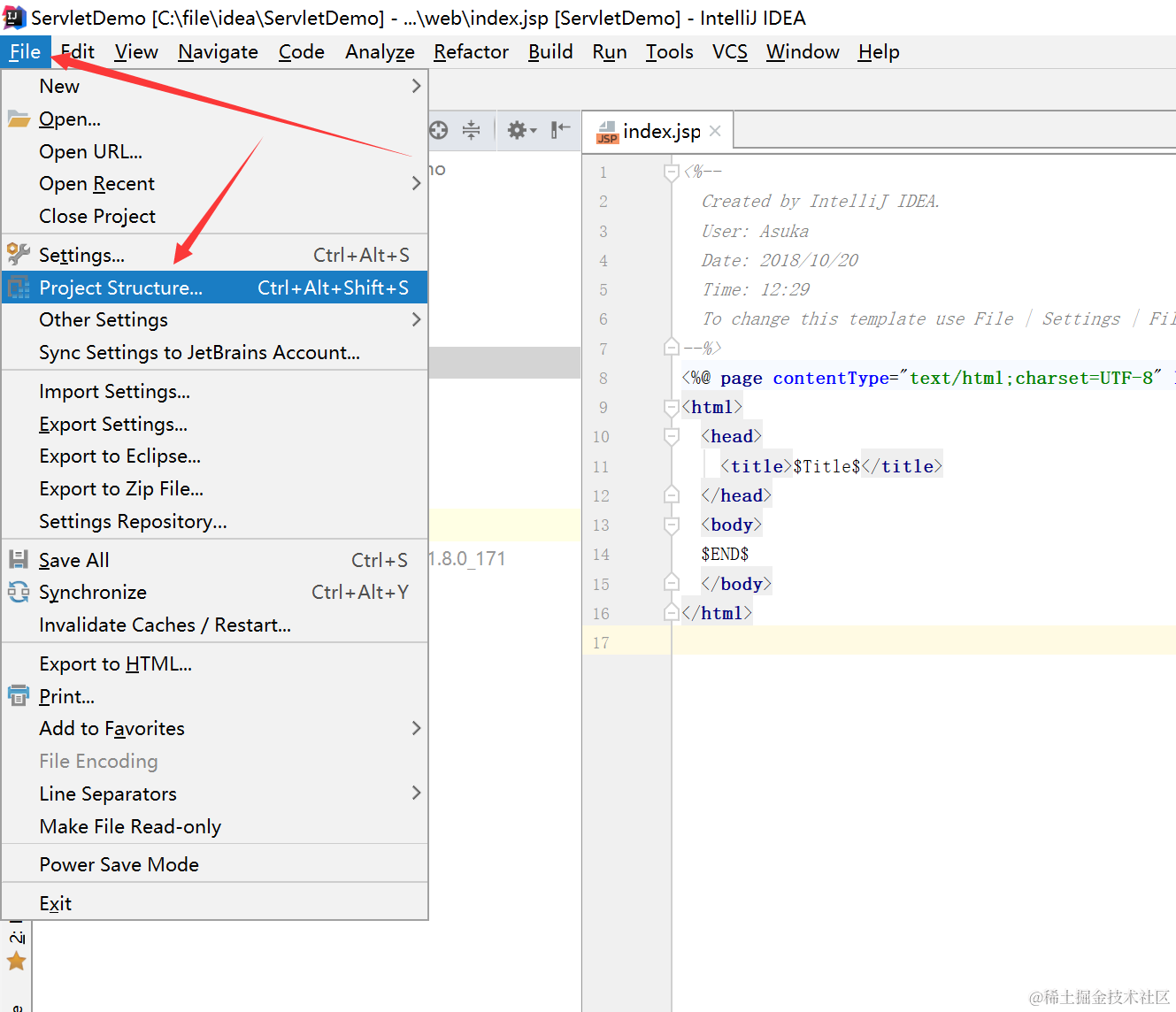Select Project Structure... menu item
This screenshot has height=1012, width=1176.
pyautogui.click(x=215, y=287)
